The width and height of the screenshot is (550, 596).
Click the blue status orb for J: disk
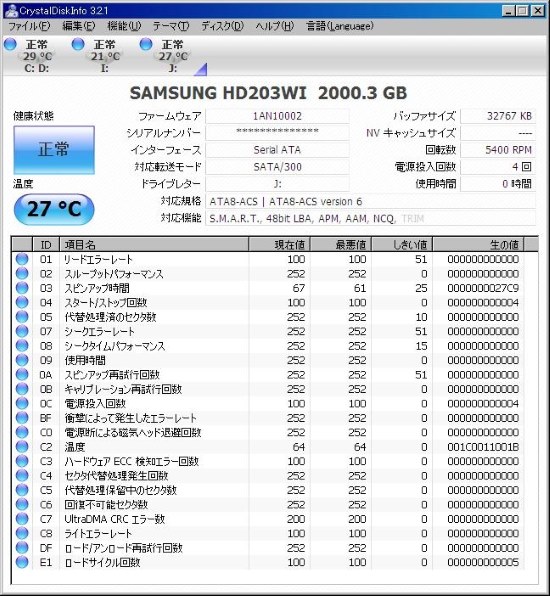point(146,44)
